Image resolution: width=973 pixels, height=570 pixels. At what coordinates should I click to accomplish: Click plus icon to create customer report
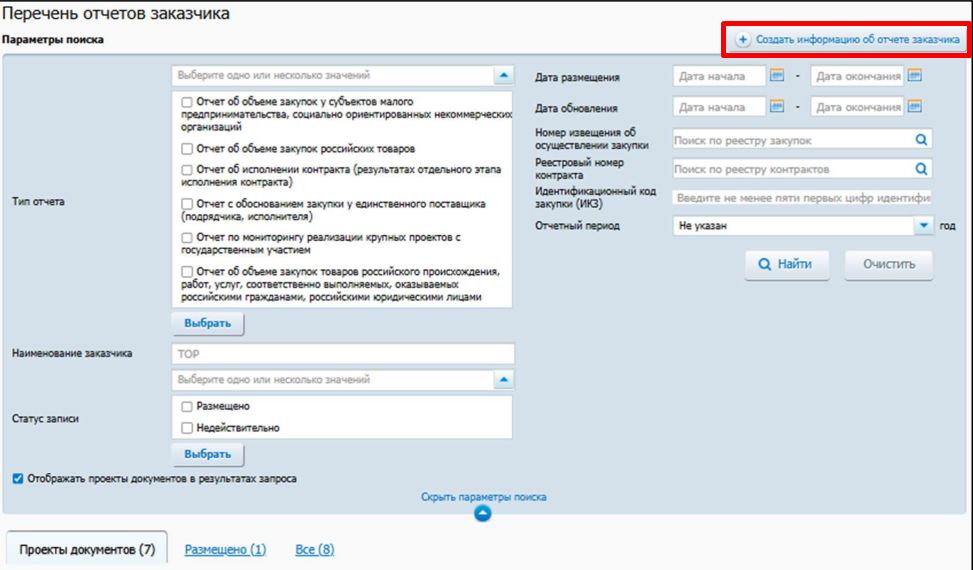(743, 40)
